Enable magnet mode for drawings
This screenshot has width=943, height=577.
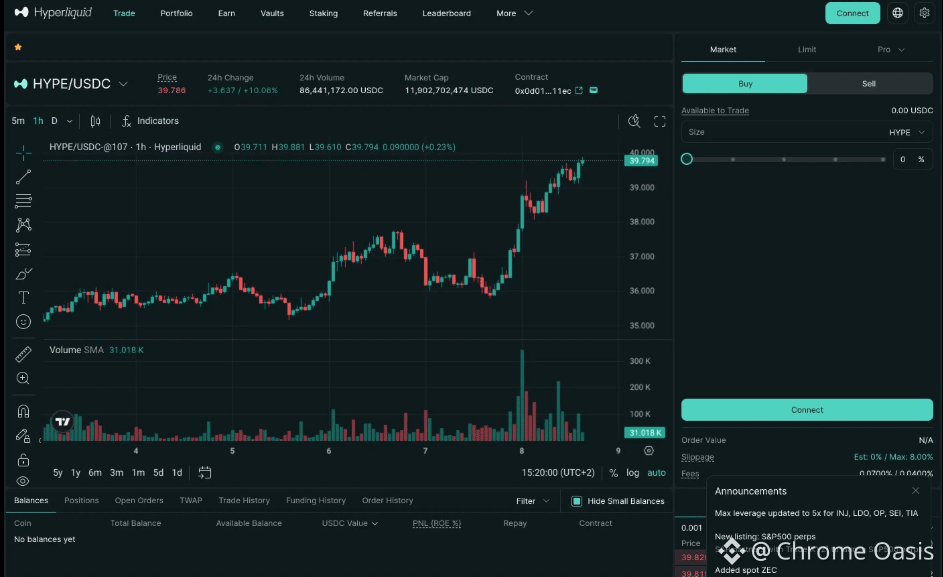pyautogui.click(x=23, y=412)
